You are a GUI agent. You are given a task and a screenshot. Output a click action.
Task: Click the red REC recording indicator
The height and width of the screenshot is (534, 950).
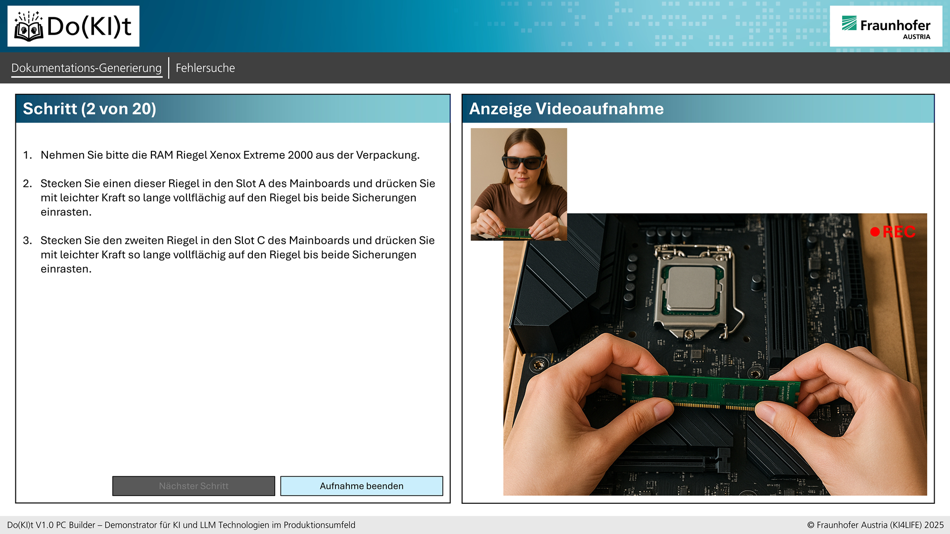[x=892, y=232]
